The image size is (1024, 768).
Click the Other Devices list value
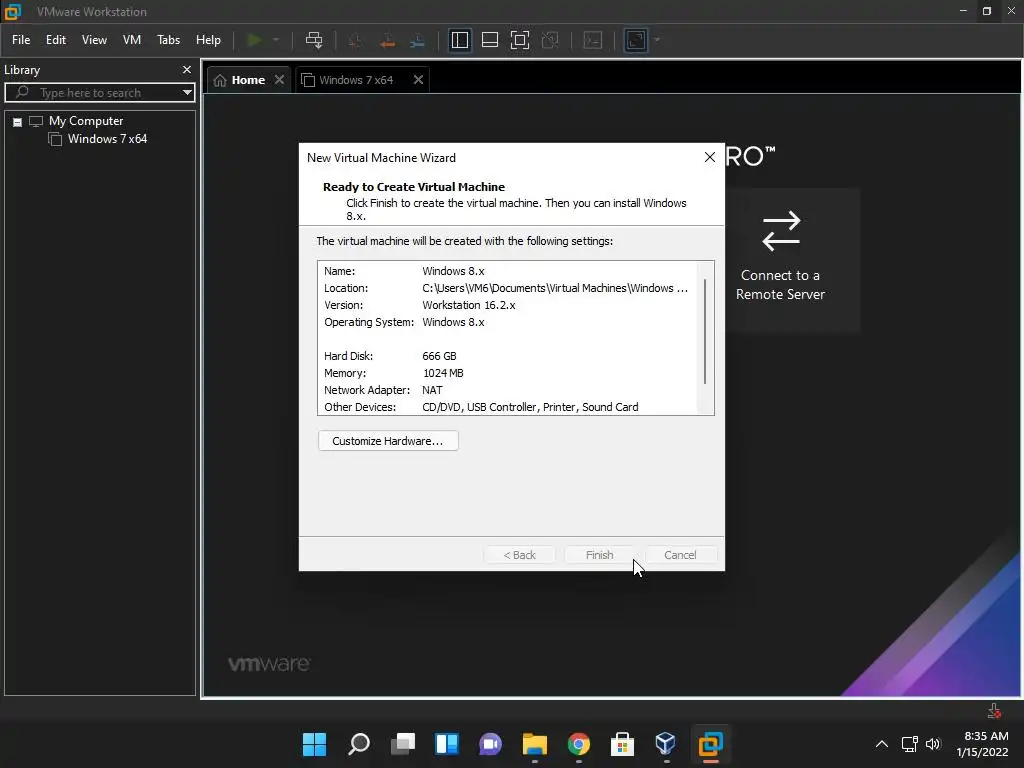coord(530,407)
